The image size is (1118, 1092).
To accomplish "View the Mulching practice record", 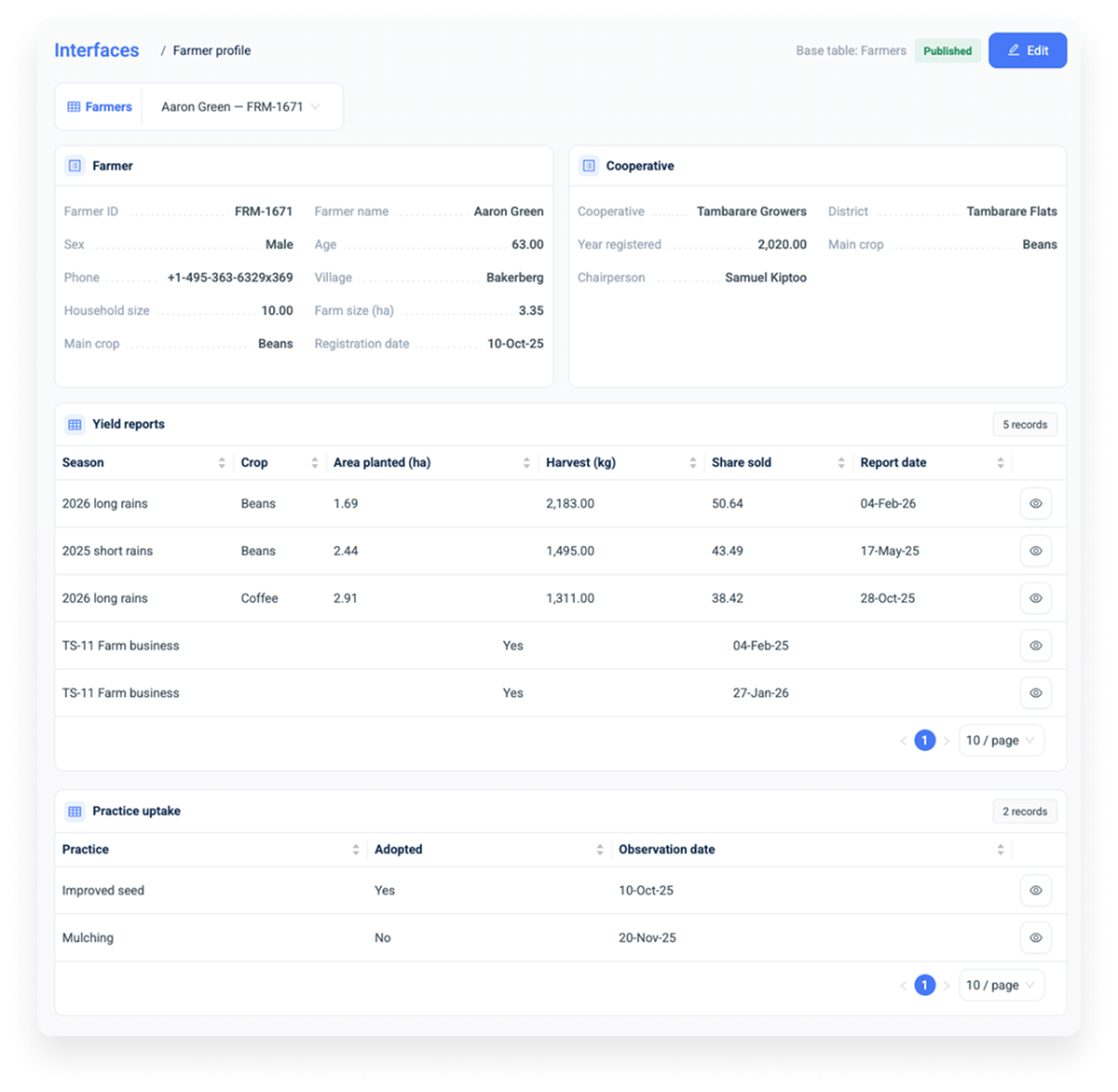I will coord(1036,938).
